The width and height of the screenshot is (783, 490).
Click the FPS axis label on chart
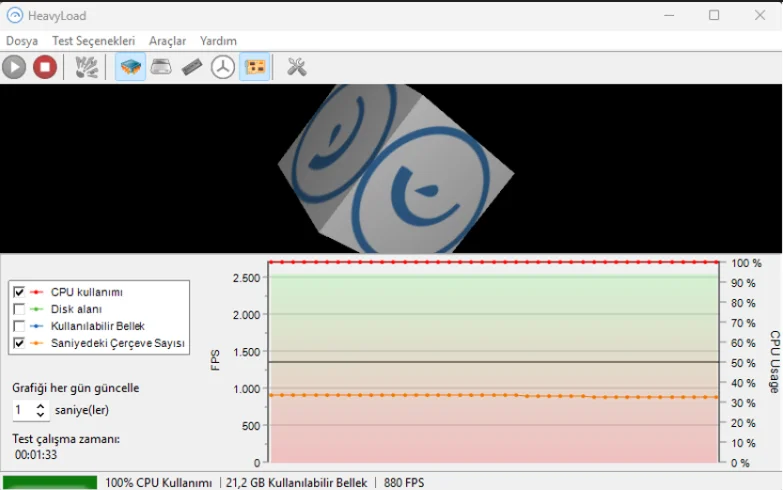coord(215,360)
